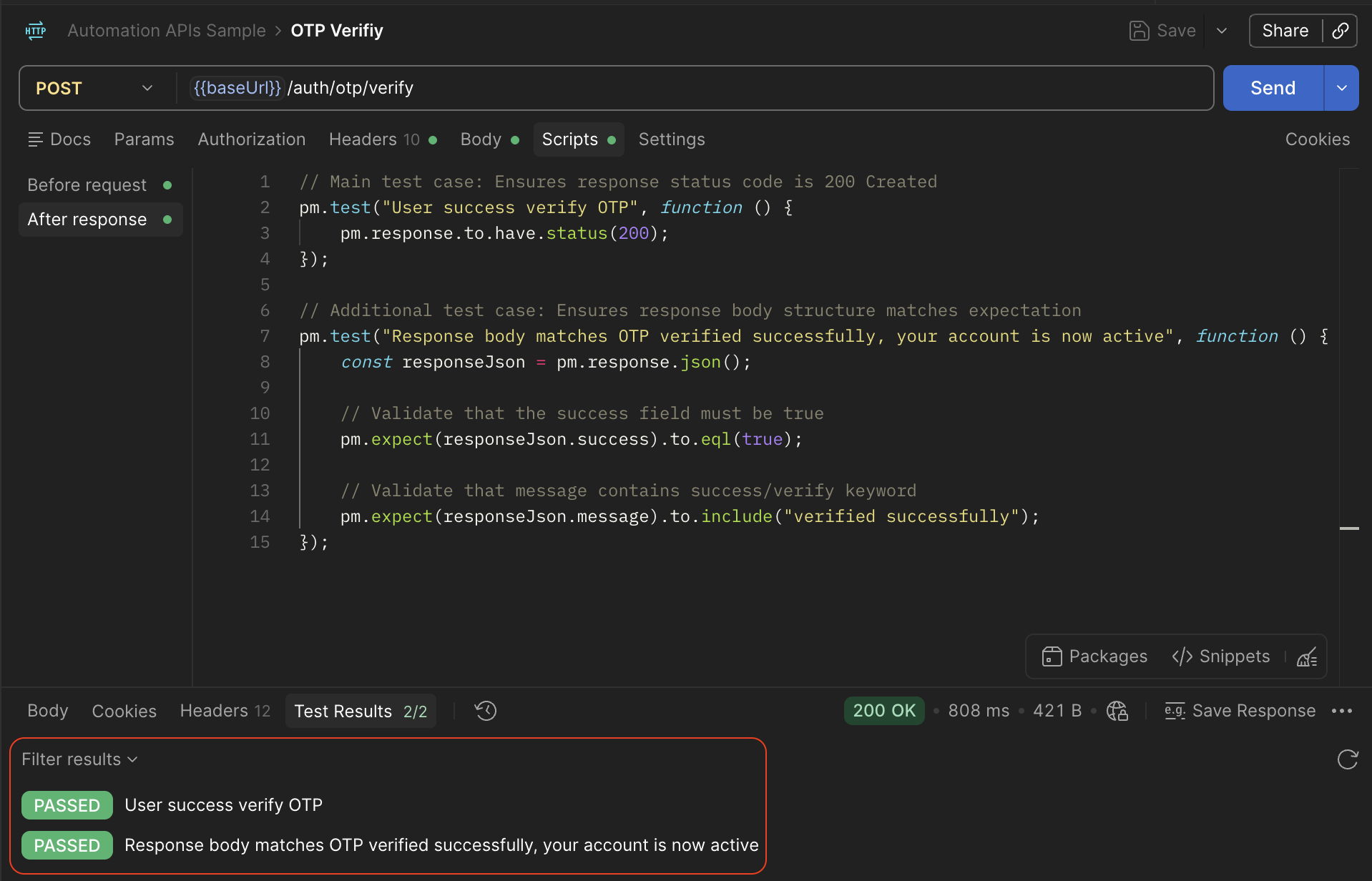Click line 3 status(200) code
This screenshot has height=881, width=1372.
504,233
